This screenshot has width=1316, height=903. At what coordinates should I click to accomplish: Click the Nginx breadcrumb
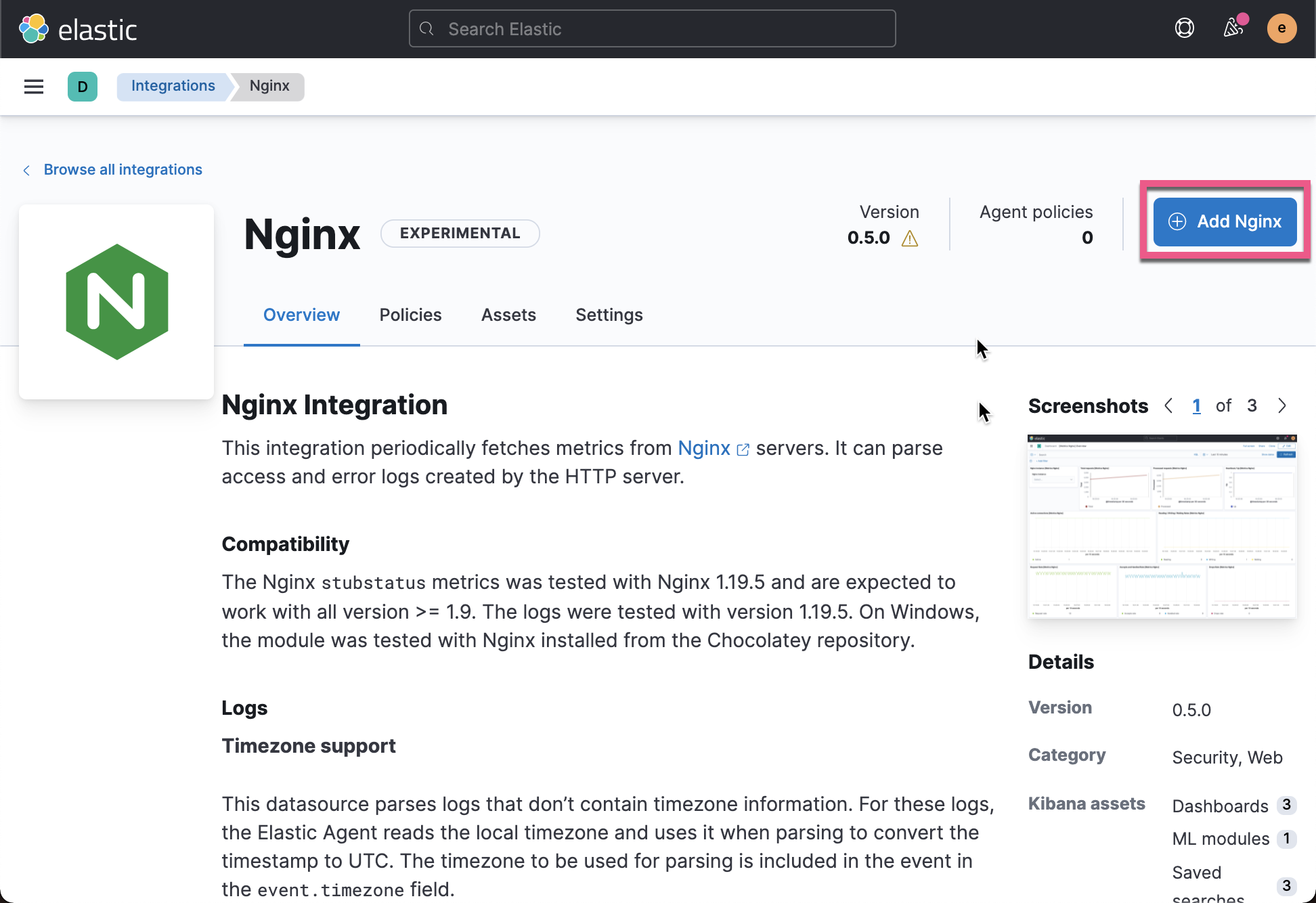coord(269,86)
